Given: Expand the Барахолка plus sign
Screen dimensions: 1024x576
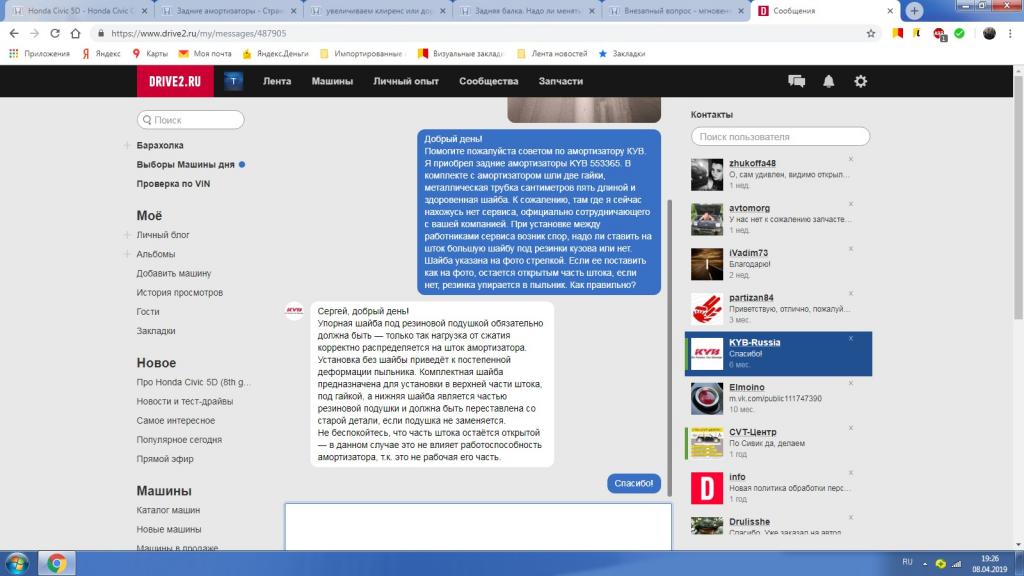Looking at the screenshot, I should pyautogui.click(x=127, y=146).
